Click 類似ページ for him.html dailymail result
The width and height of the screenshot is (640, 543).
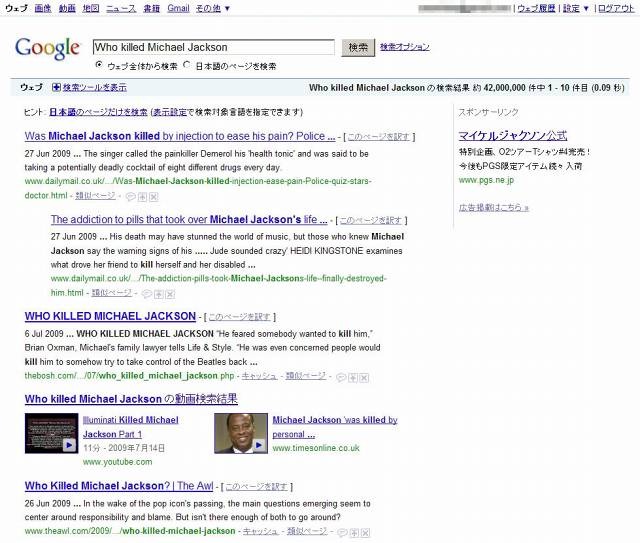[x=111, y=293]
